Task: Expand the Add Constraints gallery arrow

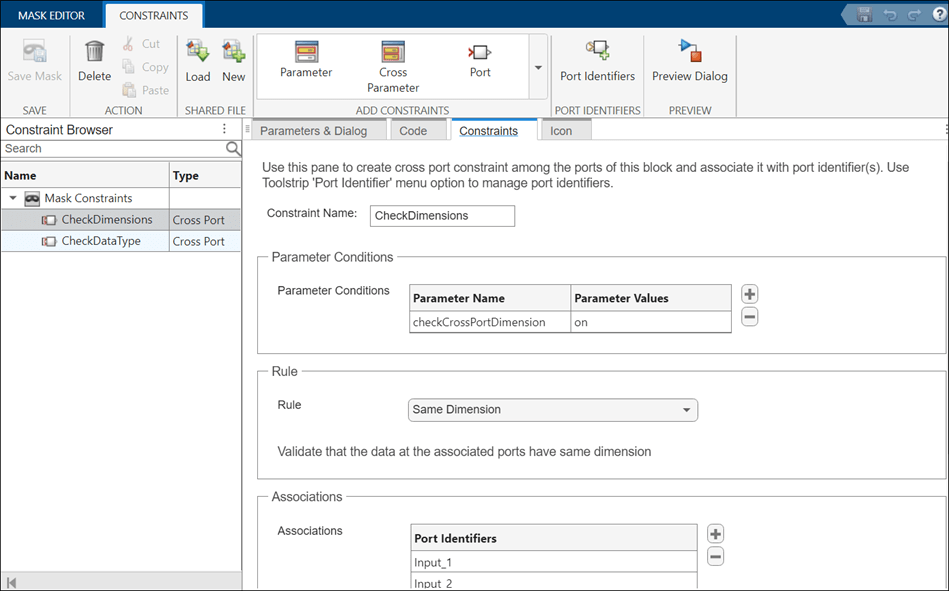Action: click(538, 68)
